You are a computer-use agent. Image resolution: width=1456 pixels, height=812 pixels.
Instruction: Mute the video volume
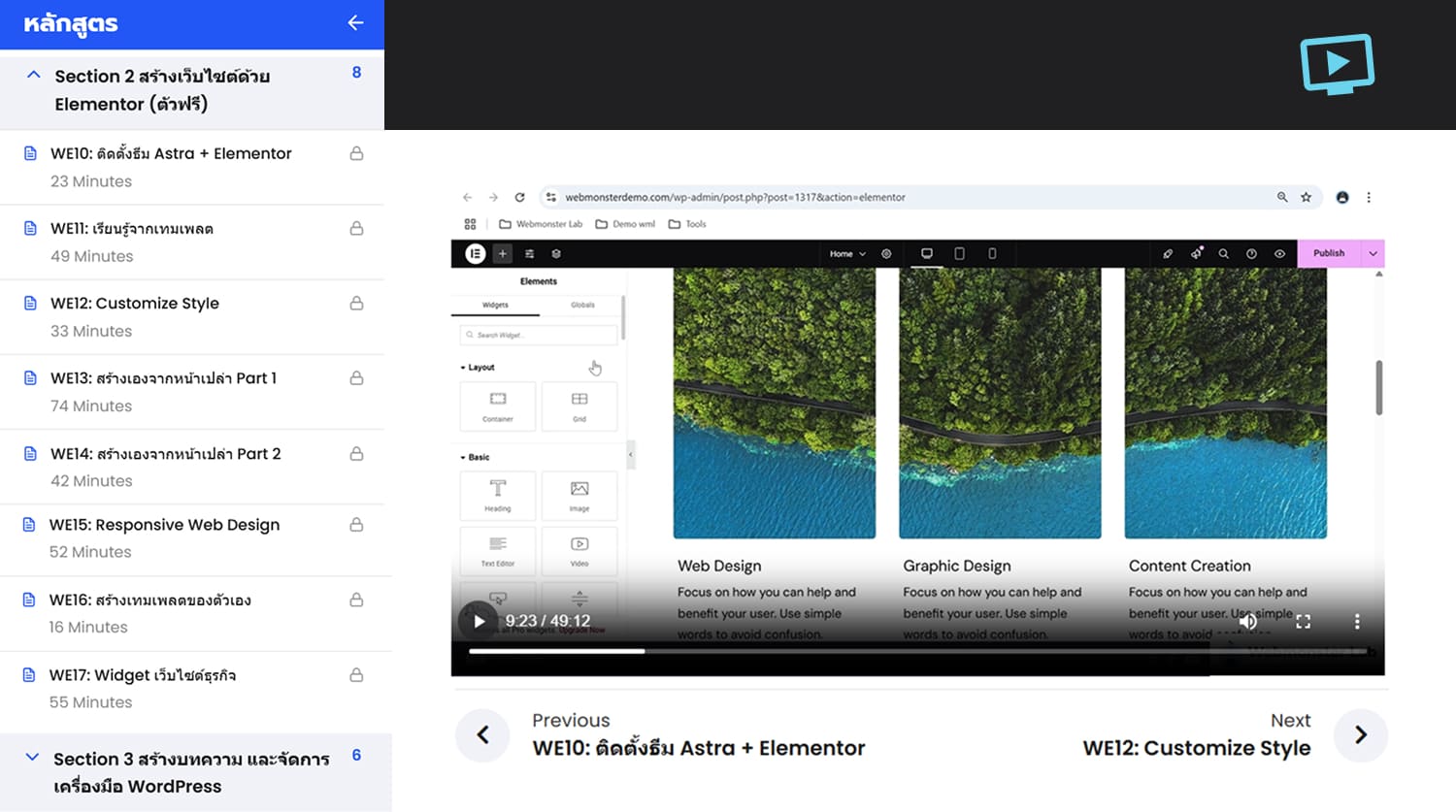[1248, 621]
